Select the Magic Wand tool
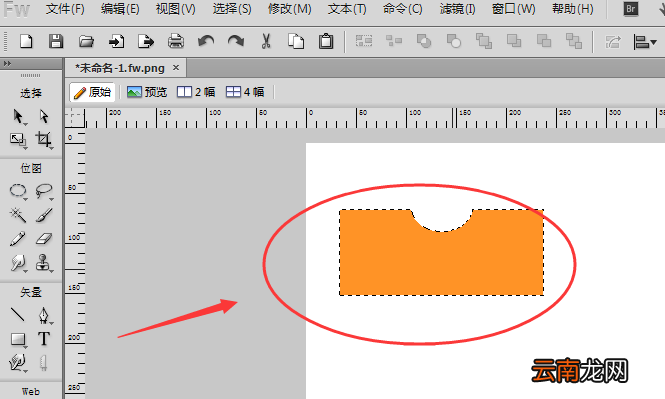The image size is (665, 399). [18, 215]
